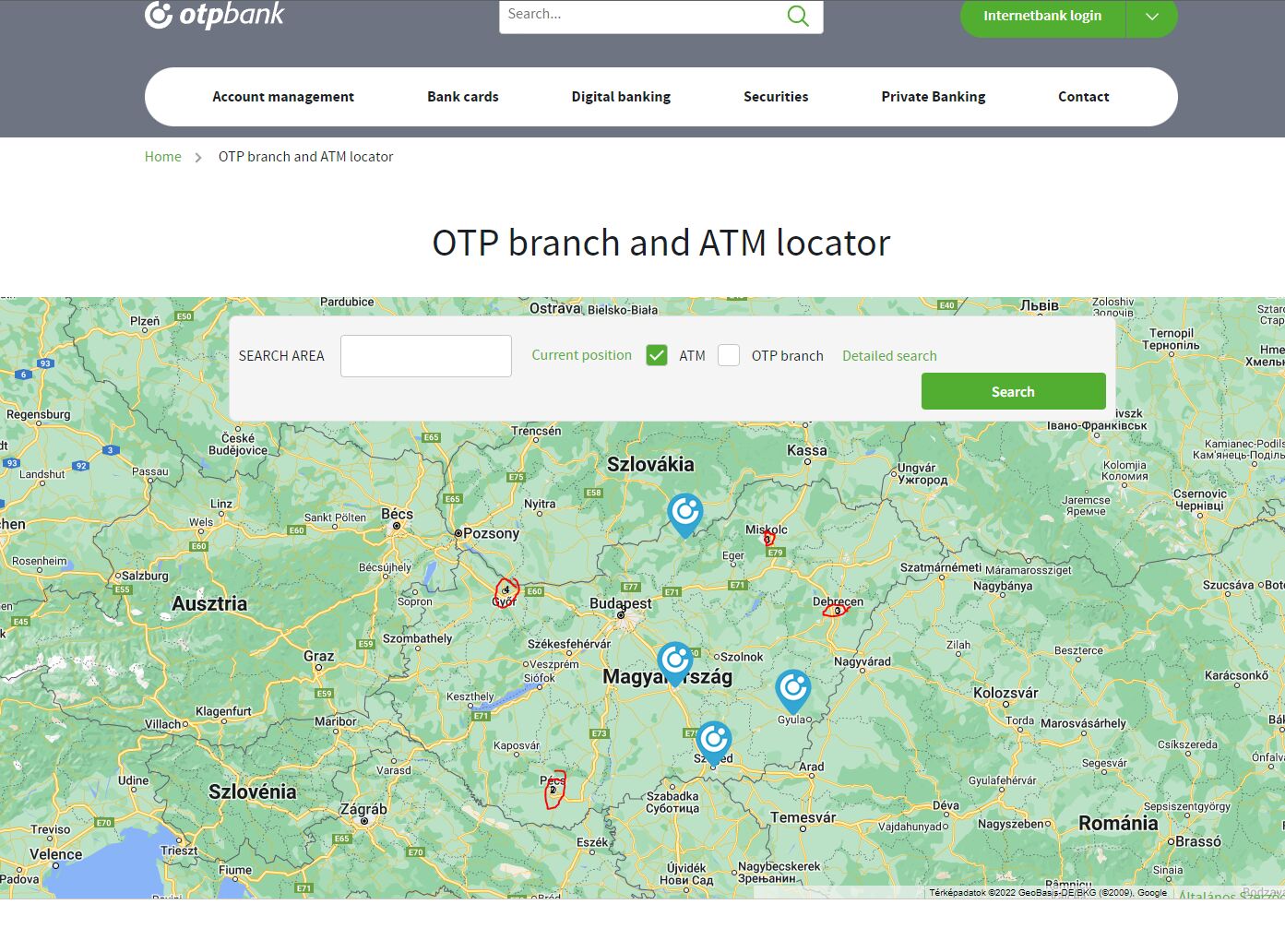This screenshot has width=1285, height=952.
Task: Click the Graz label on the map
Action: point(319,656)
